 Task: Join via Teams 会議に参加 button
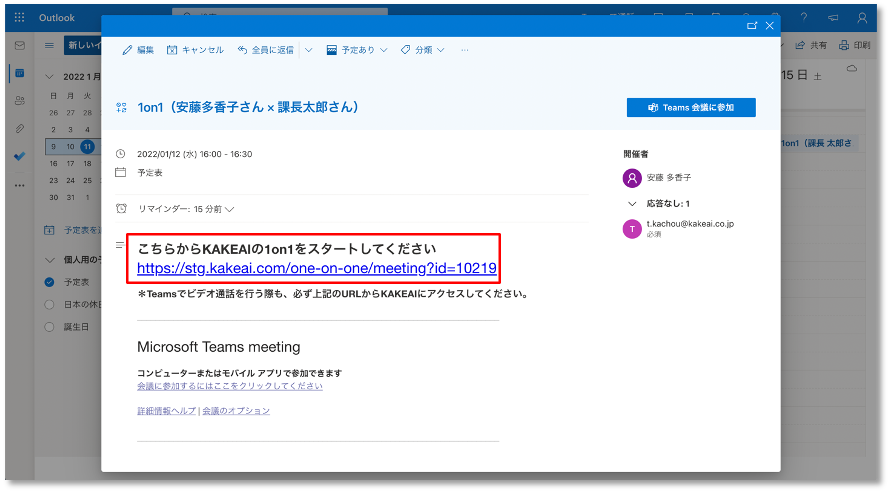pos(691,107)
